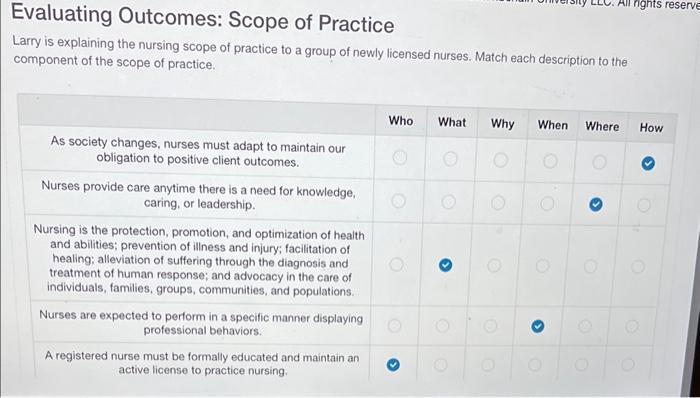700x398 pixels.
Task: Select When for the society changes statement
Action: pos(550,161)
